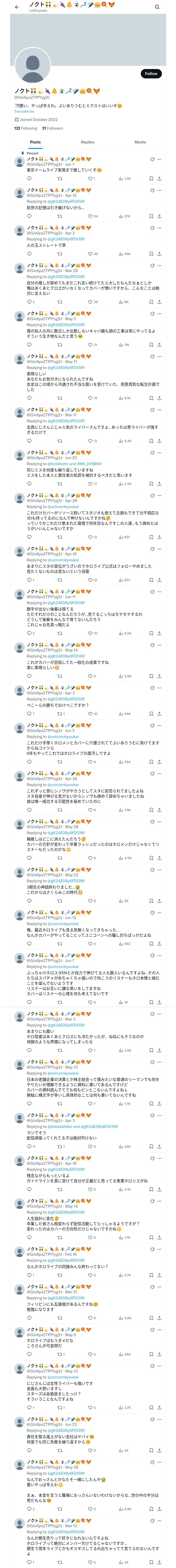
Task: Expand the three-dot menu on Mar 31 tweet
Action: (x=160, y=1286)
